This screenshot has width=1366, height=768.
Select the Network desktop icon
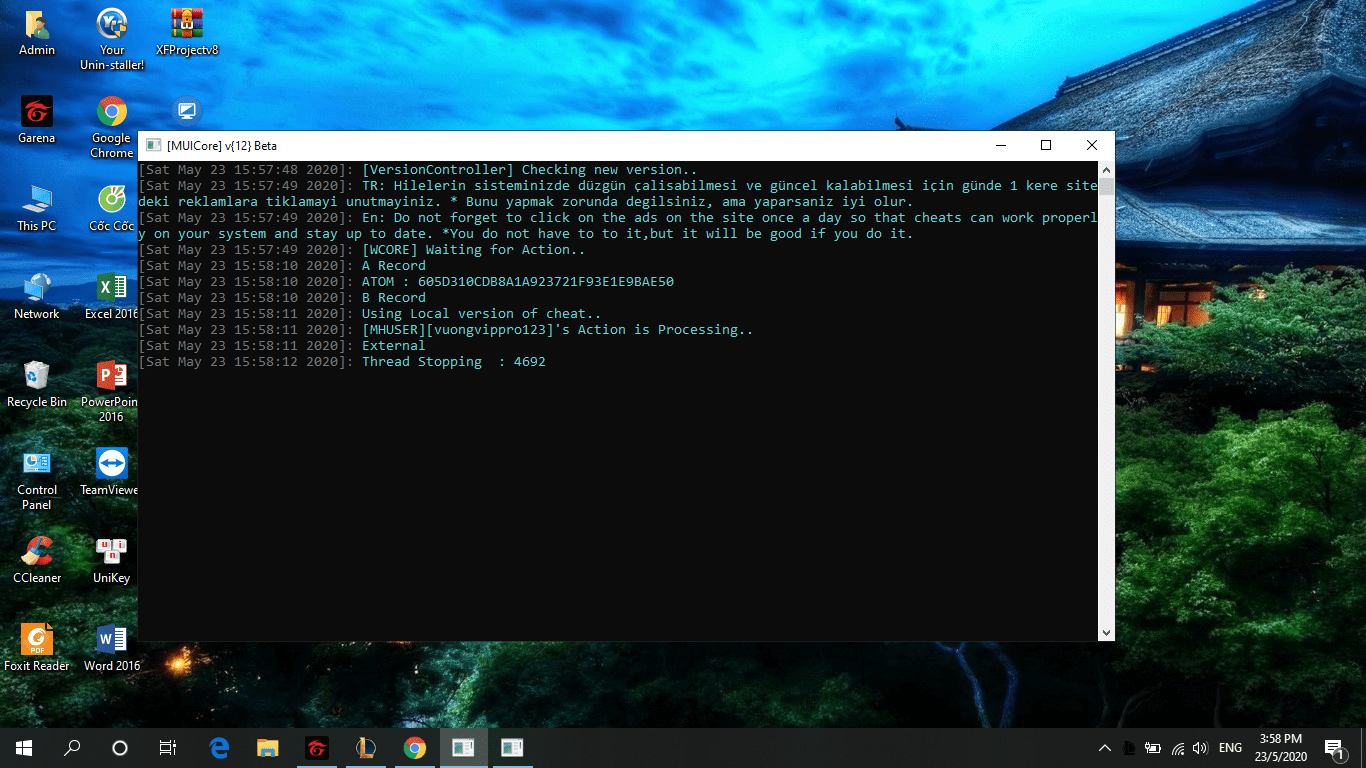(37, 296)
